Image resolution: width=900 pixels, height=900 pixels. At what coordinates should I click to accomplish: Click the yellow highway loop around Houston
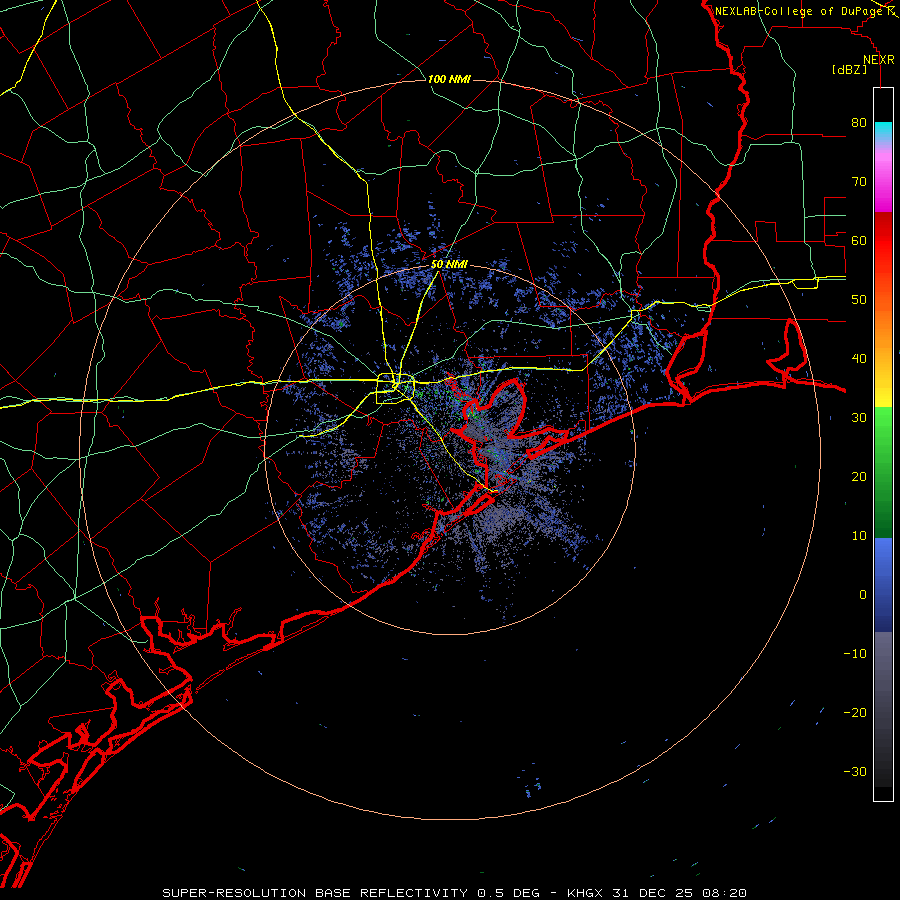(395, 389)
